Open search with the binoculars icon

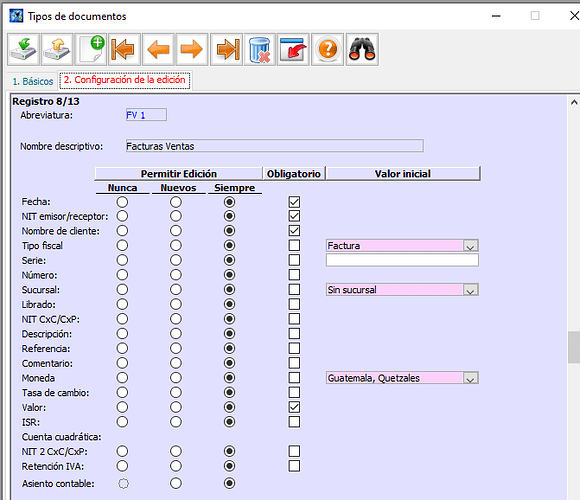[x=362, y=49]
